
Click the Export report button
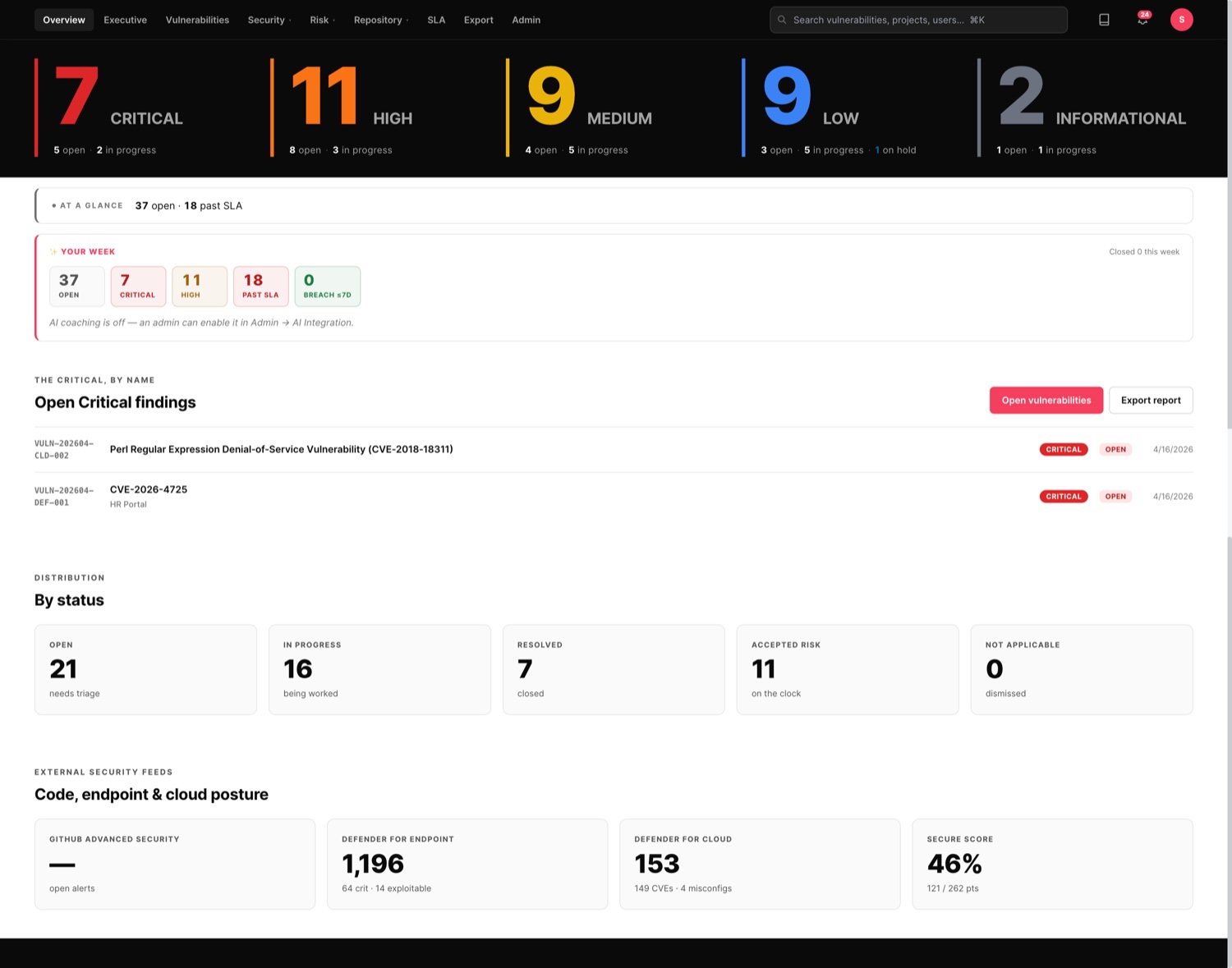pyautogui.click(x=1151, y=400)
